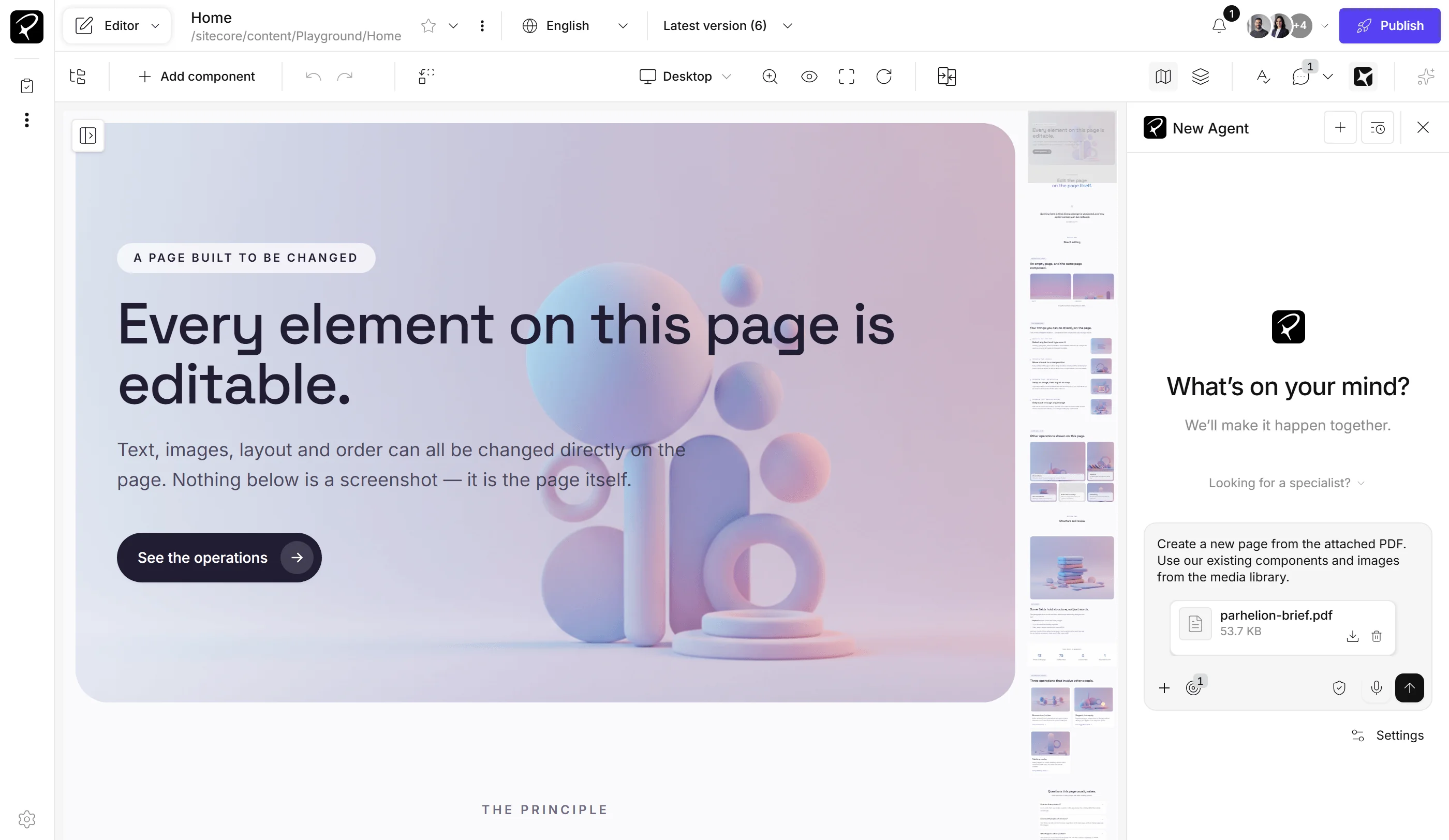1449x840 pixels.
Task: Expand the collaborators list chevron
Action: (x=1325, y=26)
